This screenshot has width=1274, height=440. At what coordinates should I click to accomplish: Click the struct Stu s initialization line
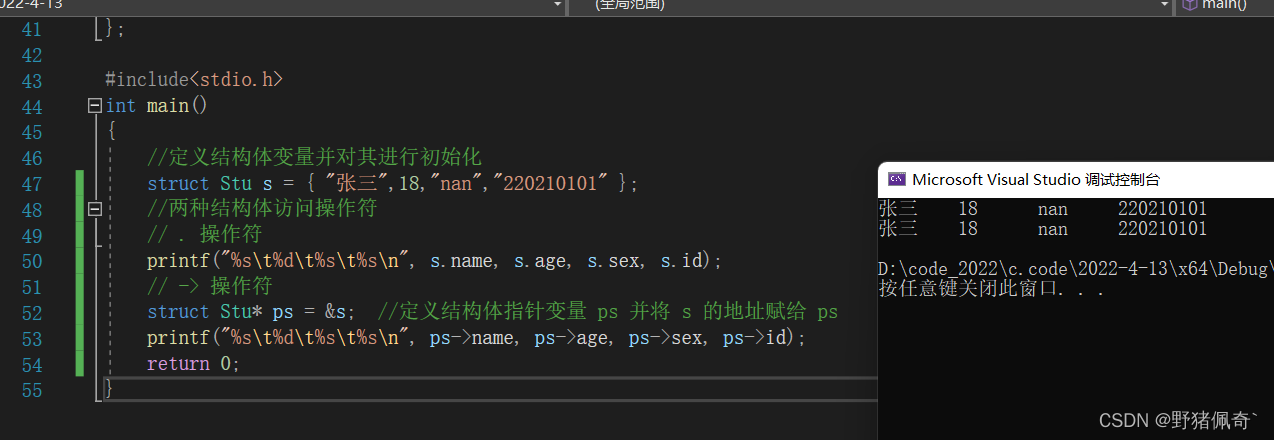pyautogui.click(x=391, y=184)
